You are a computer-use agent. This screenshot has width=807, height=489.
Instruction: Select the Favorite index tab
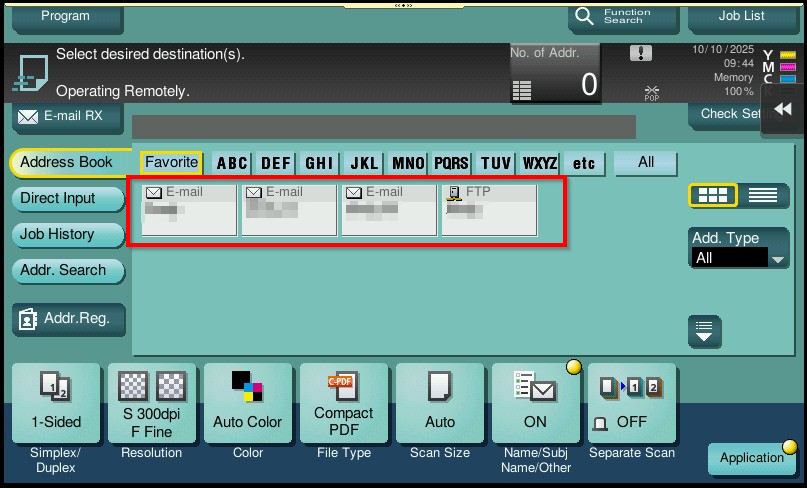(x=171, y=163)
